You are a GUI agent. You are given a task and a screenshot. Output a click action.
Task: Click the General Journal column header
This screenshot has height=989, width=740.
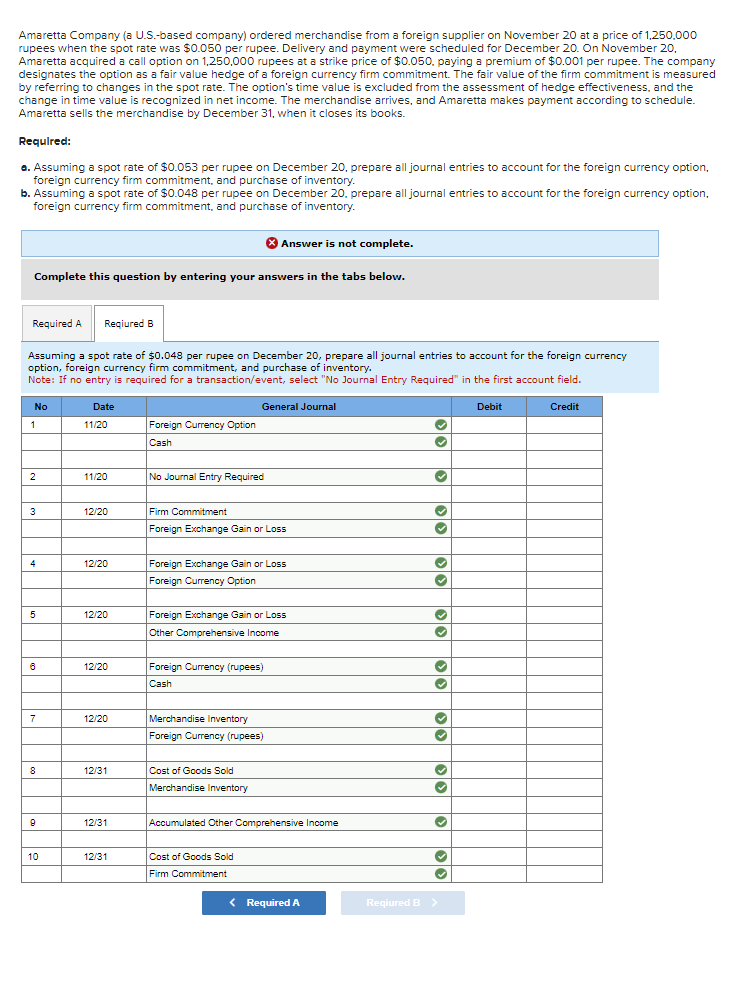coord(299,407)
